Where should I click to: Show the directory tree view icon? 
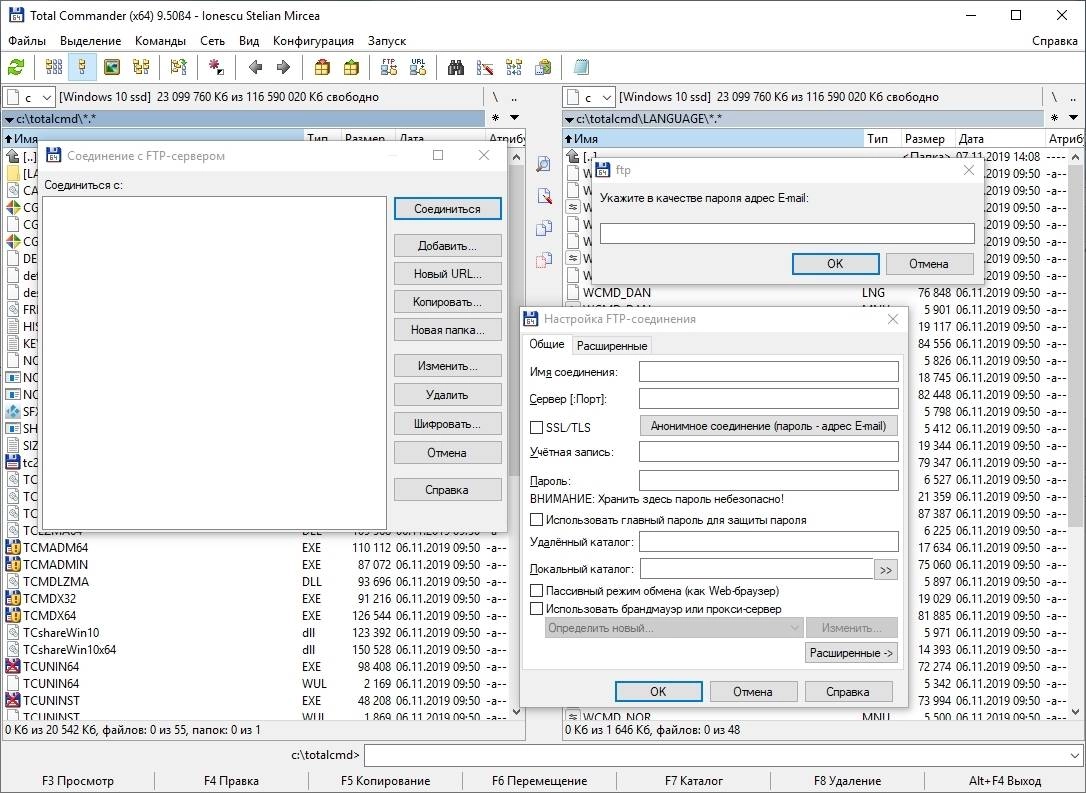(x=141, y=67)
